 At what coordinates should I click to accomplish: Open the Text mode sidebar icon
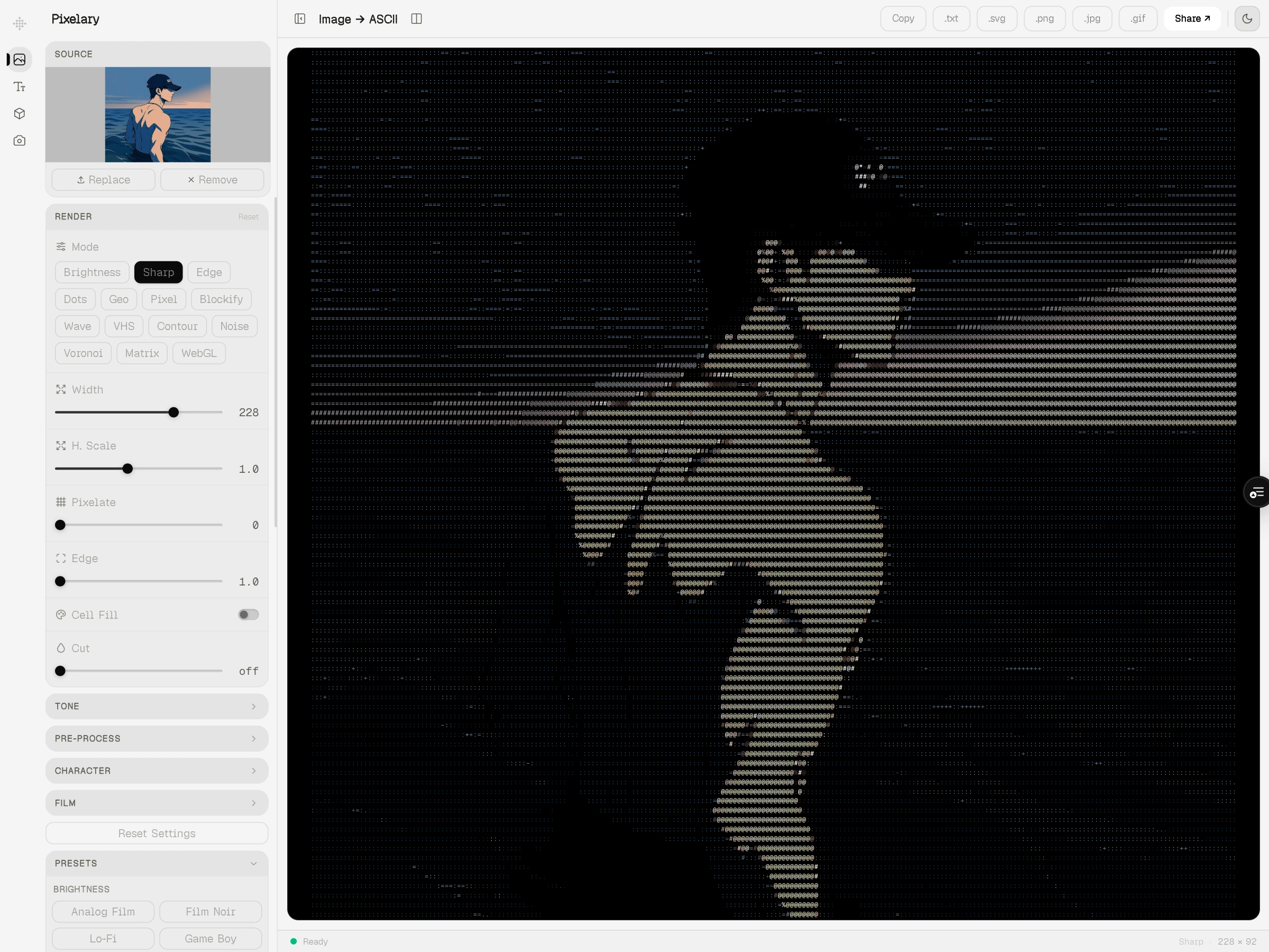pos(20,87)
